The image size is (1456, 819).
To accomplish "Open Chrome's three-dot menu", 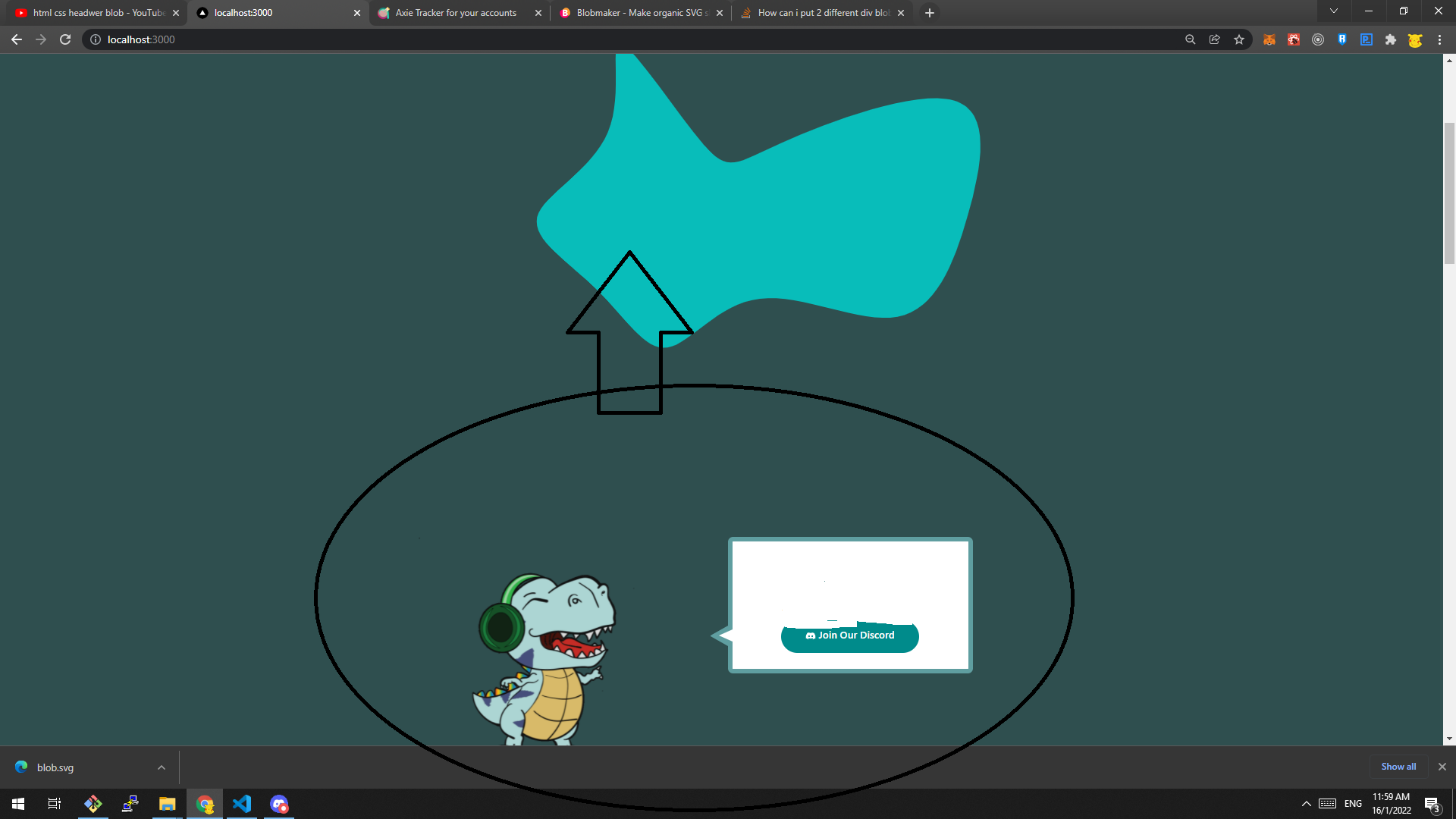I will pyautogui.click(x=1439, y=39).
